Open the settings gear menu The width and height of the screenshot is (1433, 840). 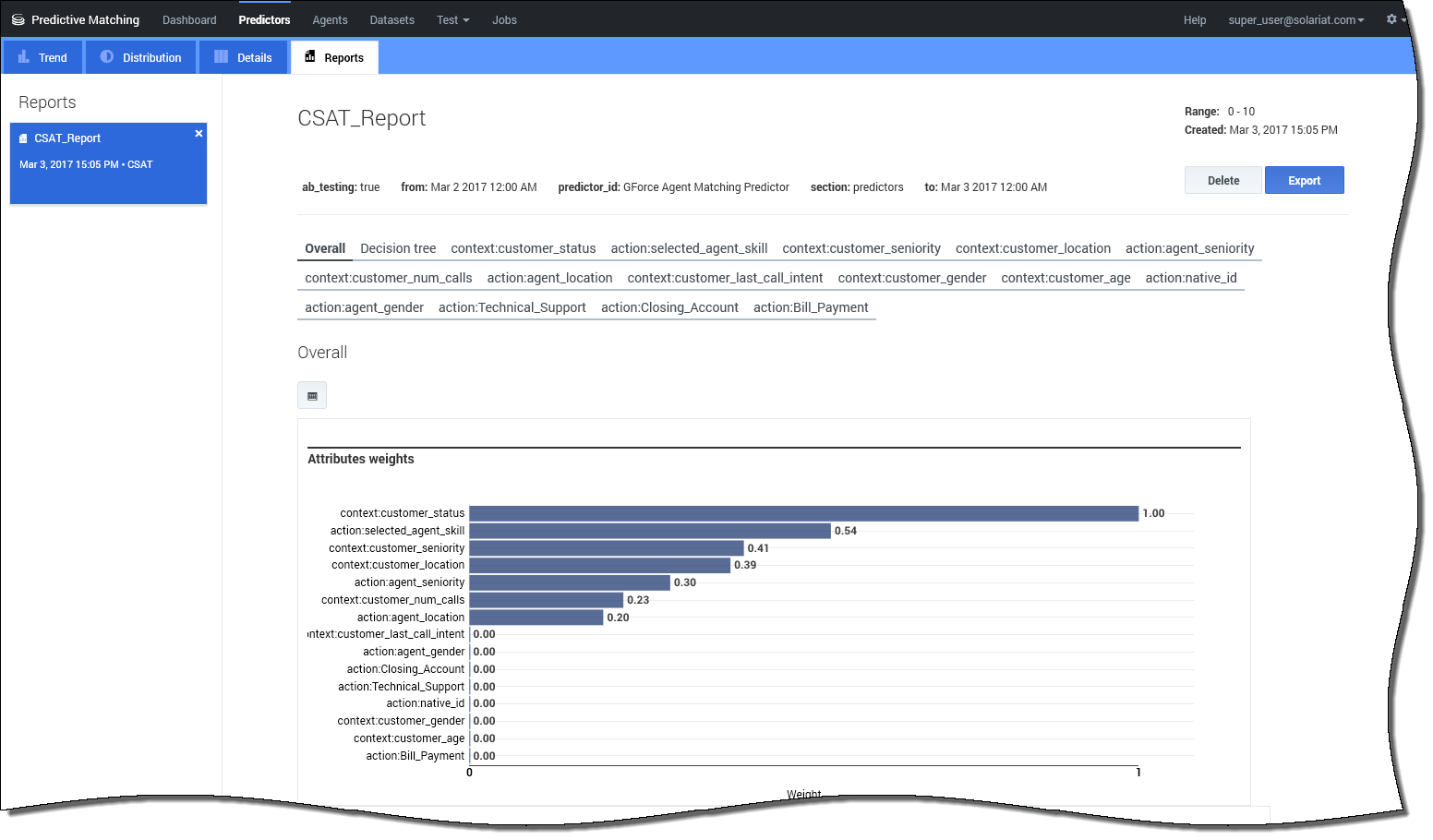click(1392, 19)
